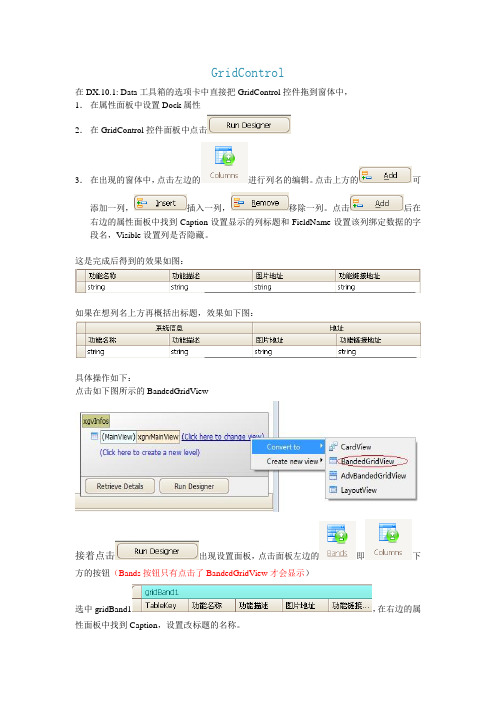Click Run Designer button in step 2
The image size is (496, 702).
[x=249, y=125]
